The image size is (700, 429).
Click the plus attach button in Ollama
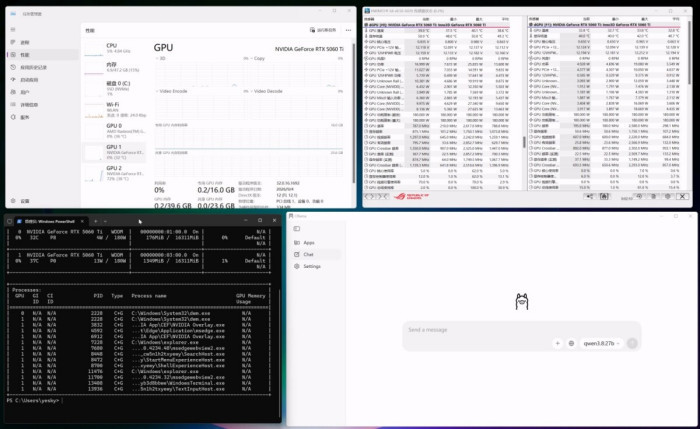[x=557, y=343]
